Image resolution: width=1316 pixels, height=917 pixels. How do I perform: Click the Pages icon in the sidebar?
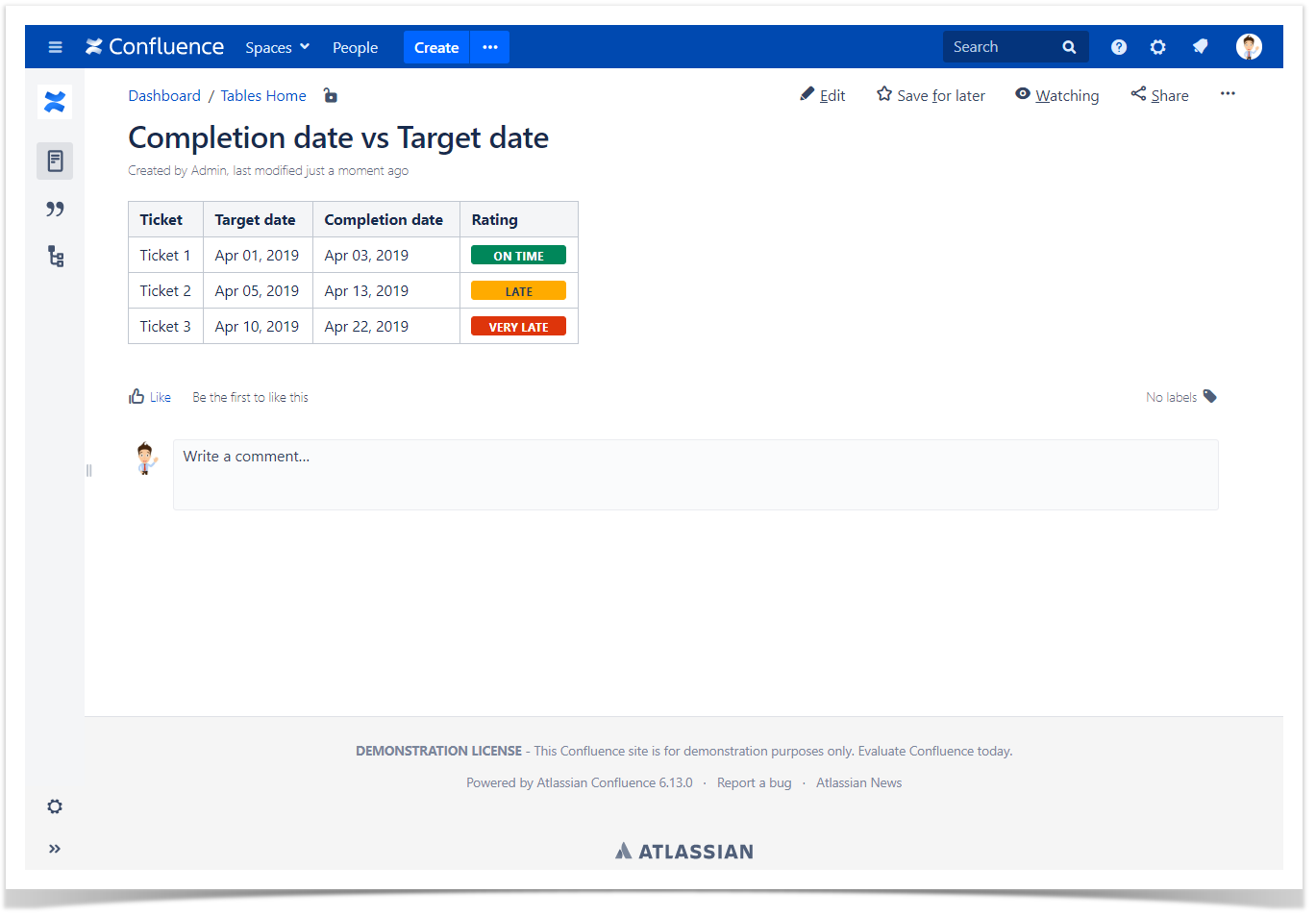coord(55,161)
